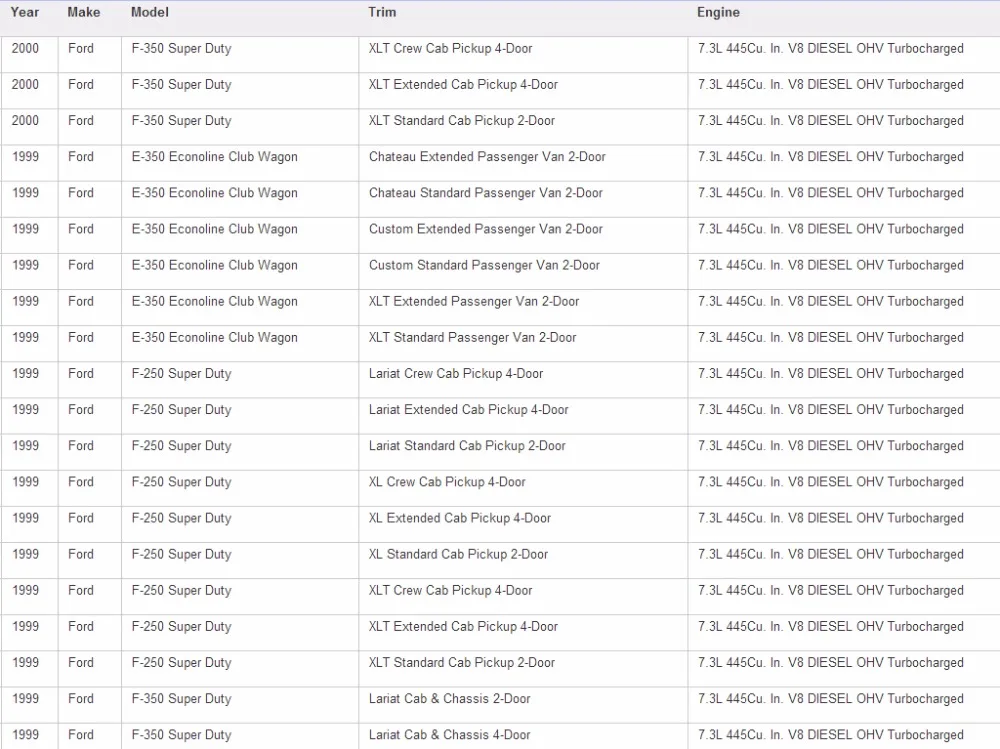Click 'Ford' in Custom Extended Passenger Van row

80,229
